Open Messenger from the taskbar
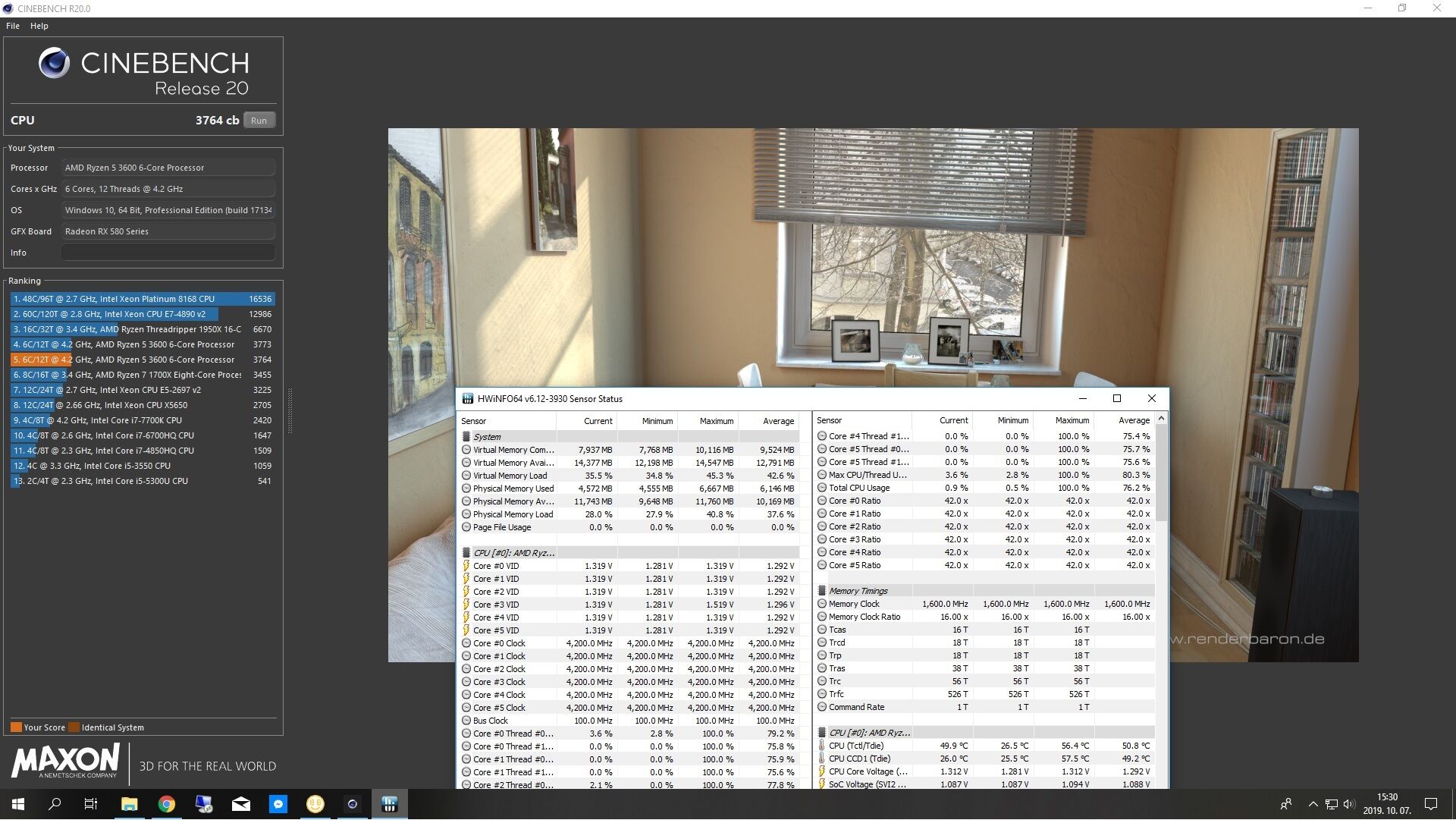 (x=278, y=804)
